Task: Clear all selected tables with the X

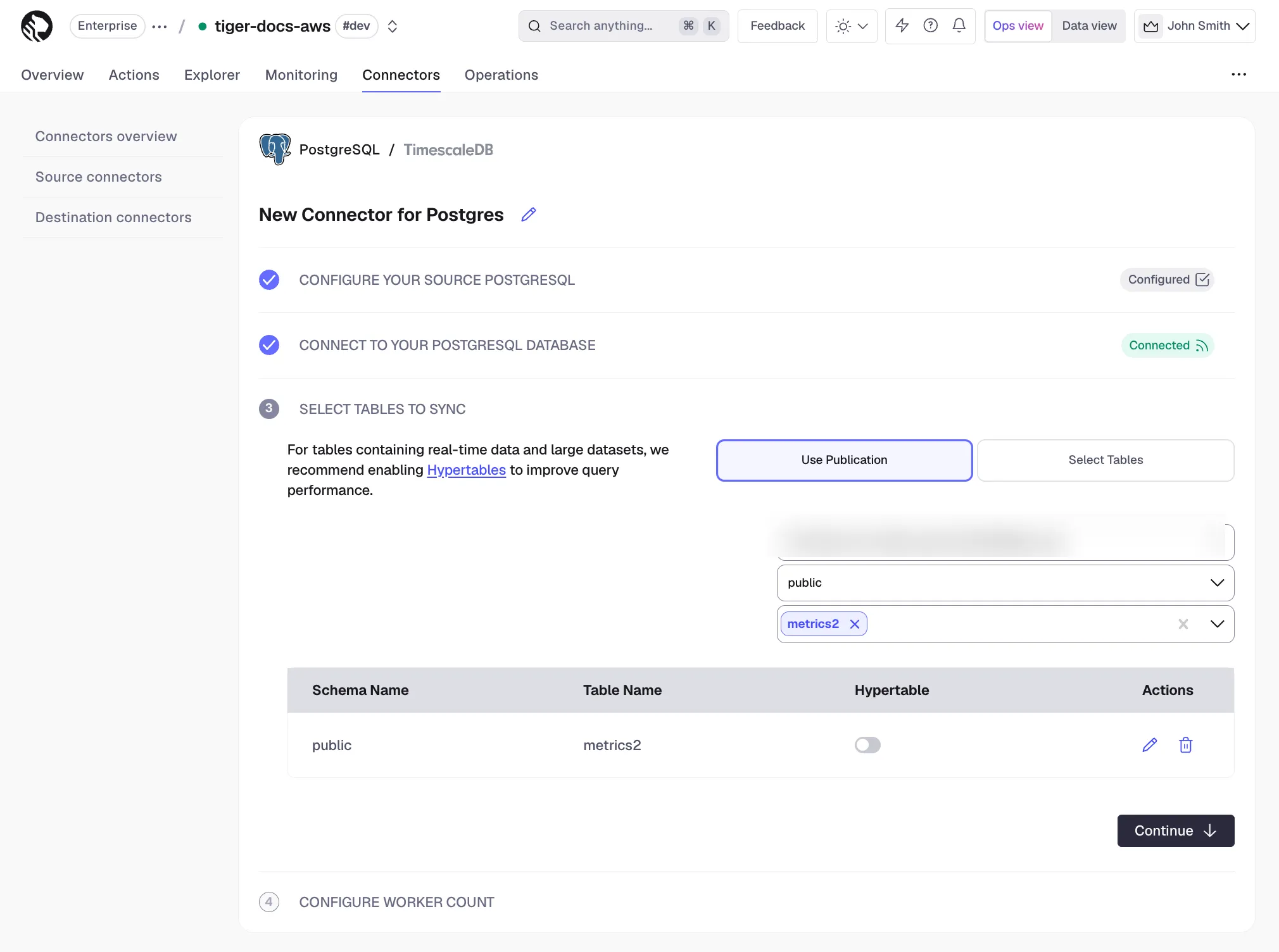Action: click(x=1183, y=624)
